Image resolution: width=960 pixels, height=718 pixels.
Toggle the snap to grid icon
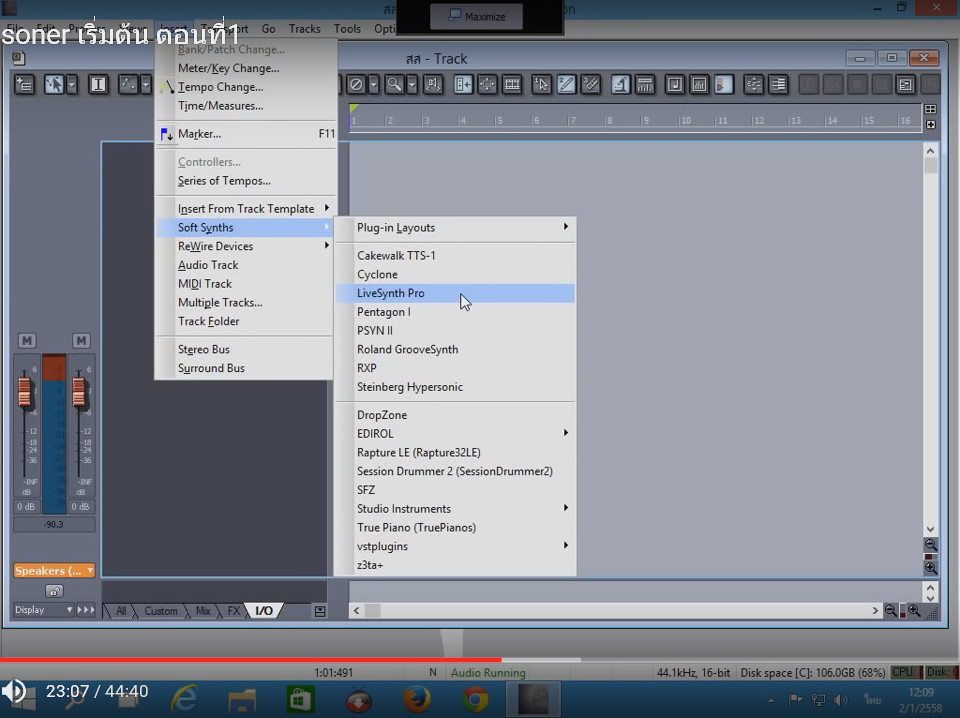click(463, 84)
